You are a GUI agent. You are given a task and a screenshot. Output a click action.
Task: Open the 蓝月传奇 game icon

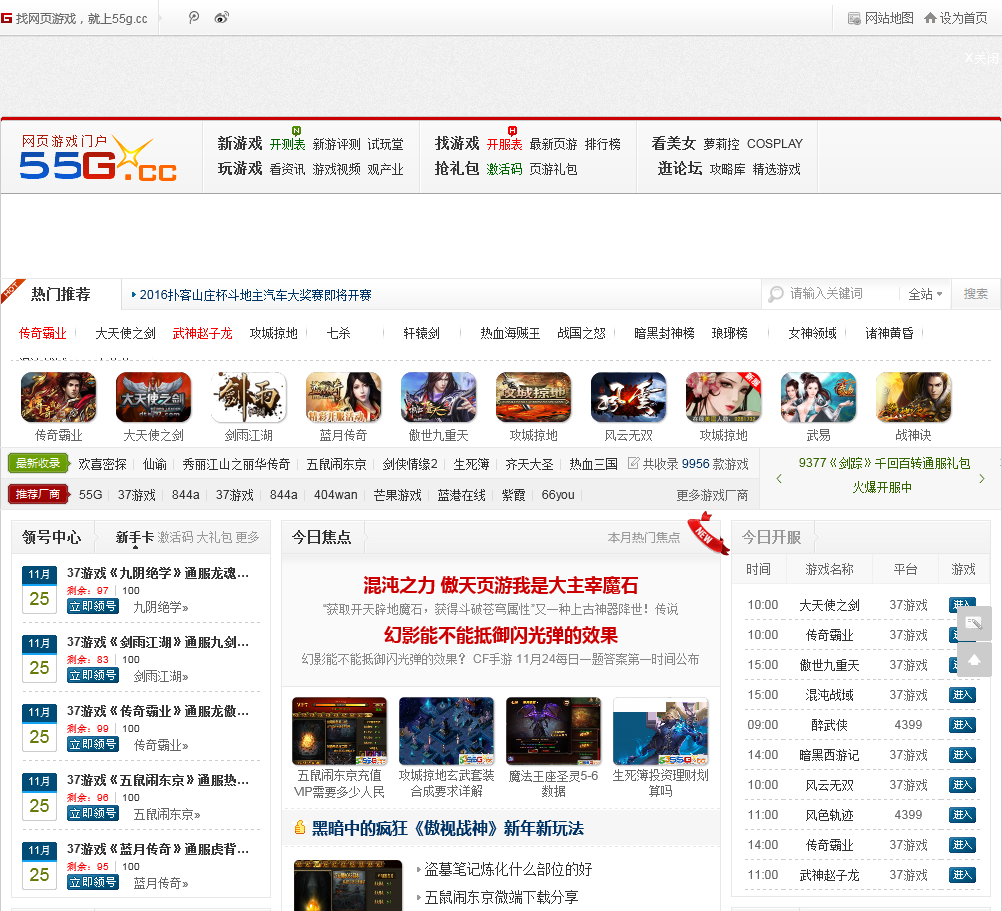pyautogui.click(x=344, y=397)
